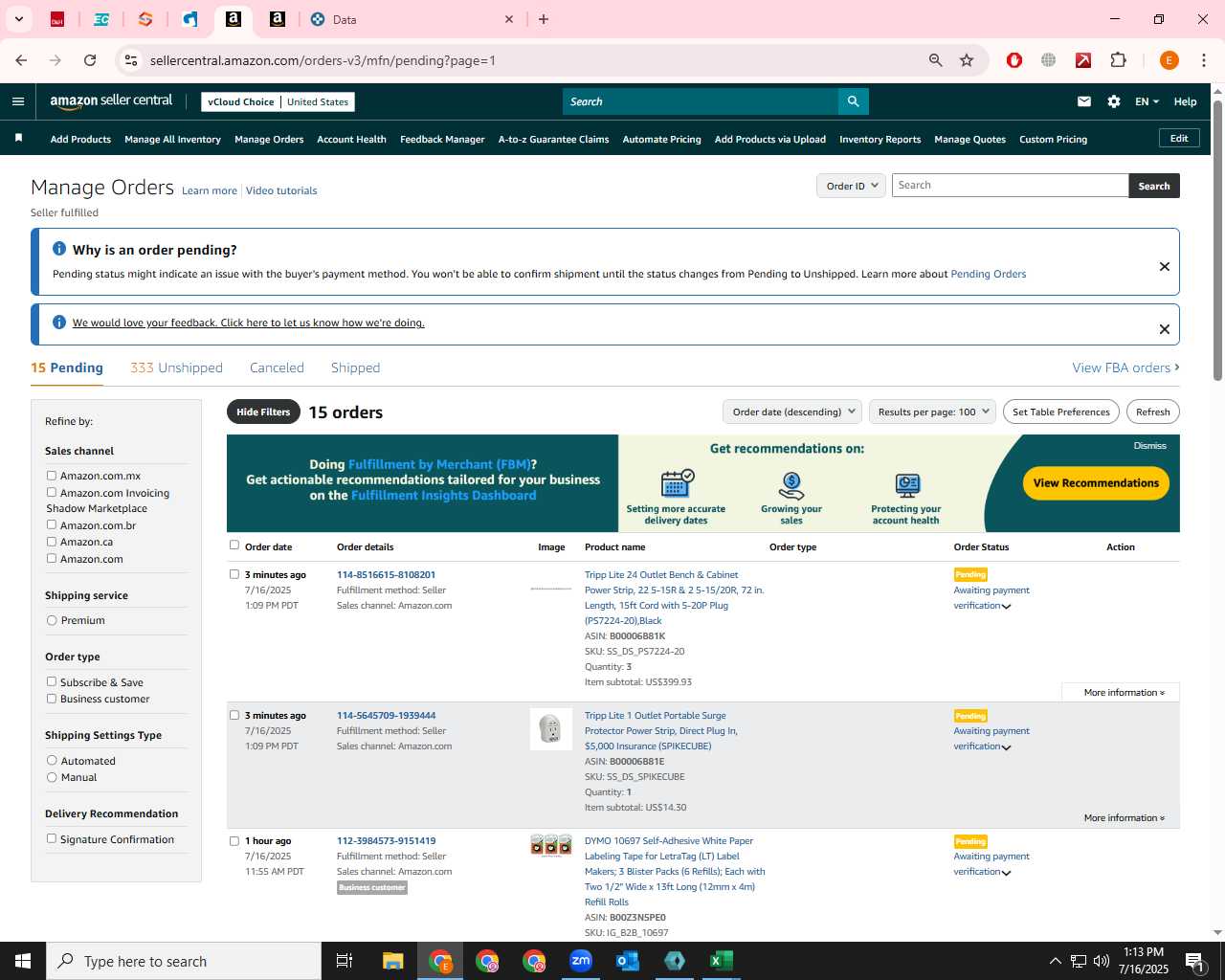Screen dimensions: 1225x980
Task: Expand More information for order 114-5645709-1939444
Action: point(1124,818)
